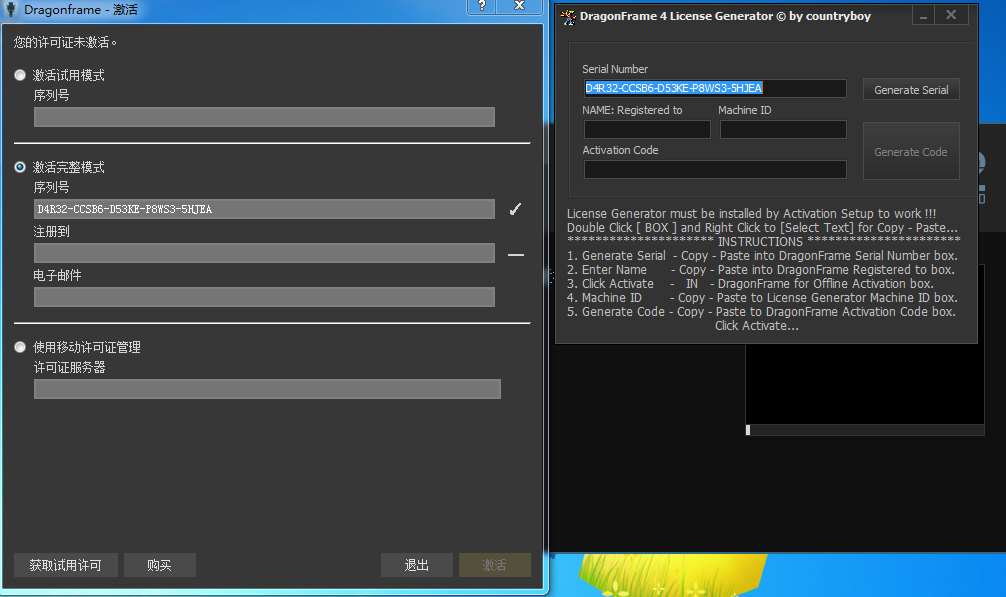This screenshot has width=1006, height=597.
Task: Click instruction line '3. Click Activate'
Action: point(750,283)
